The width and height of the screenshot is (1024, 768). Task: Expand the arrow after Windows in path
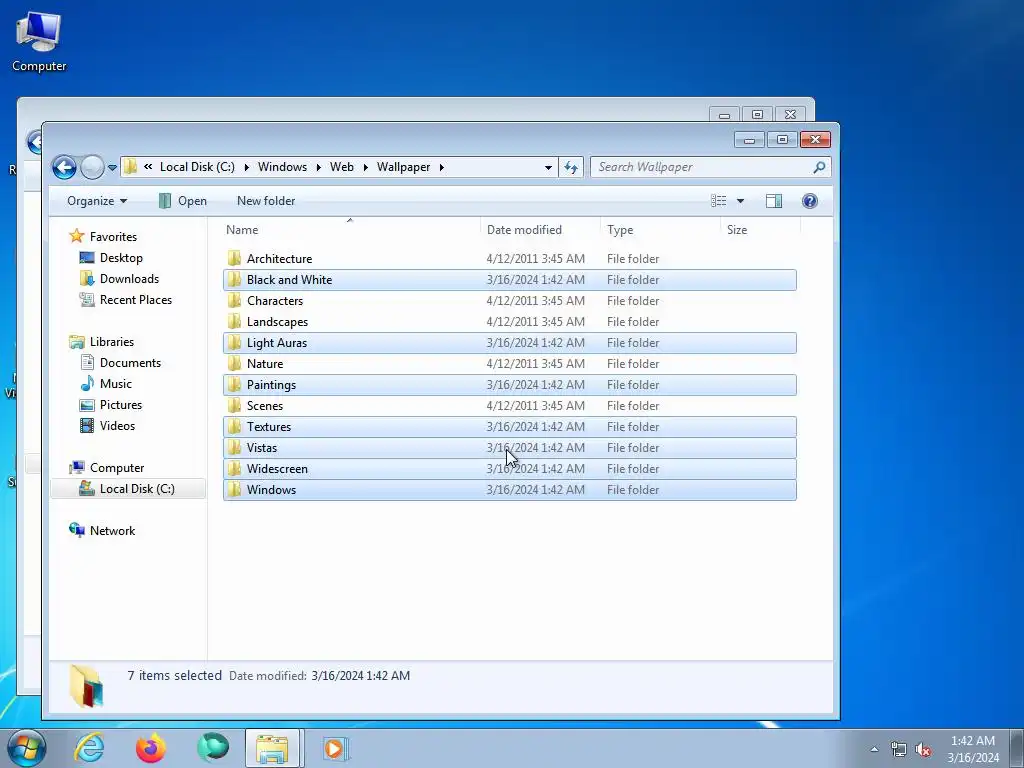tap(318, 168)
